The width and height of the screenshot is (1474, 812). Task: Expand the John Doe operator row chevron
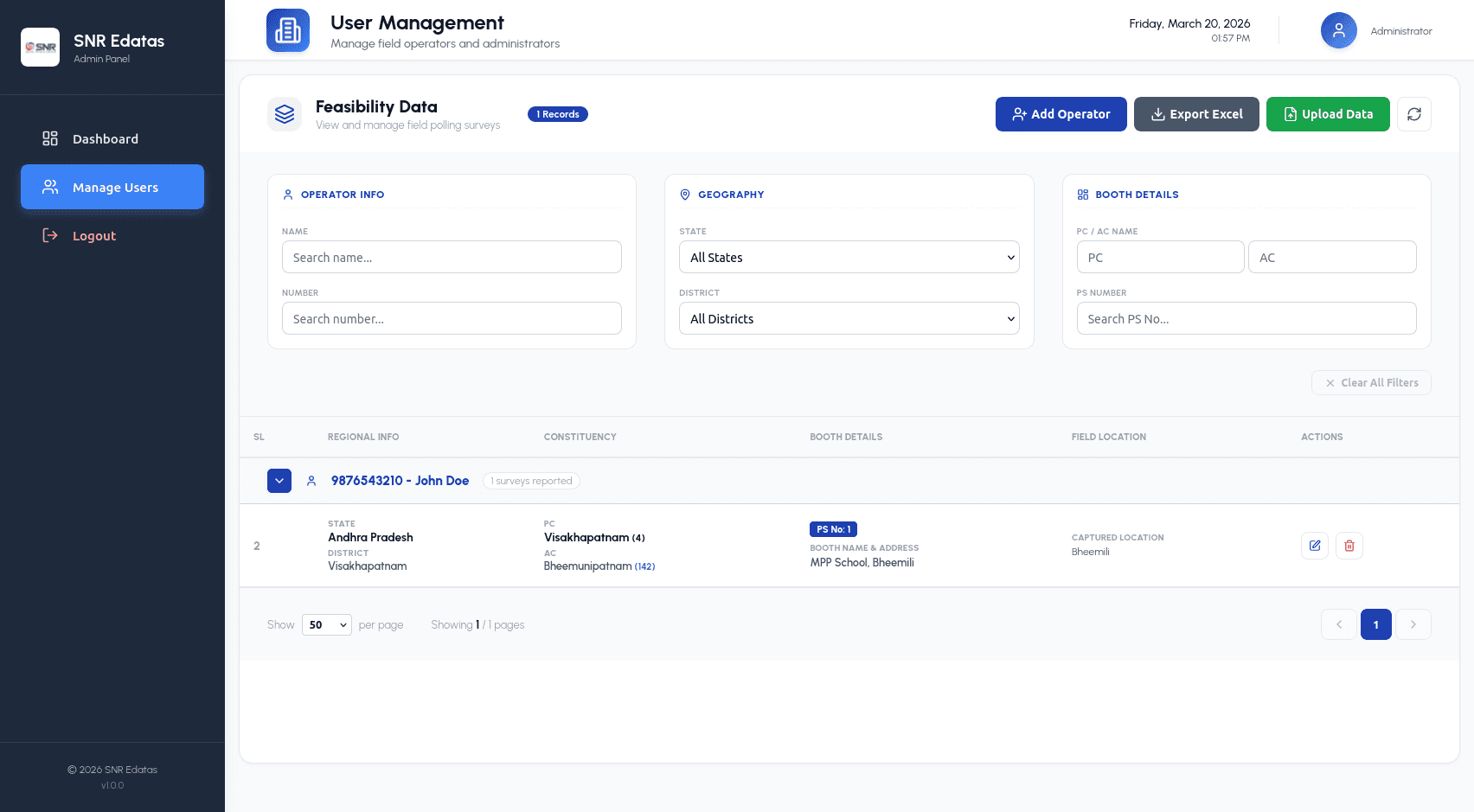click(x=279, y=481)
